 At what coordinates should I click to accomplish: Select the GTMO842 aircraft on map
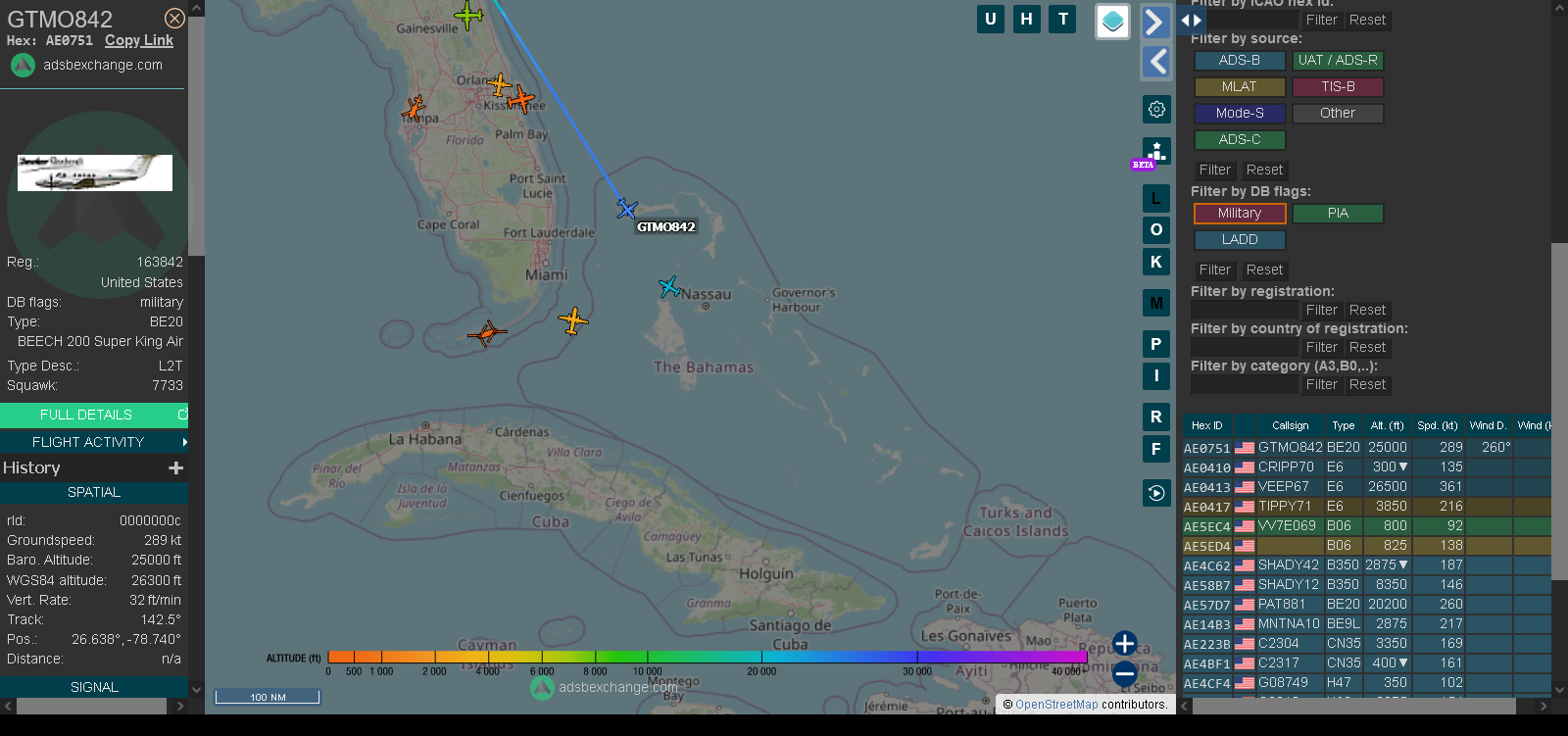pyautogui.click(x=627, y=209)
